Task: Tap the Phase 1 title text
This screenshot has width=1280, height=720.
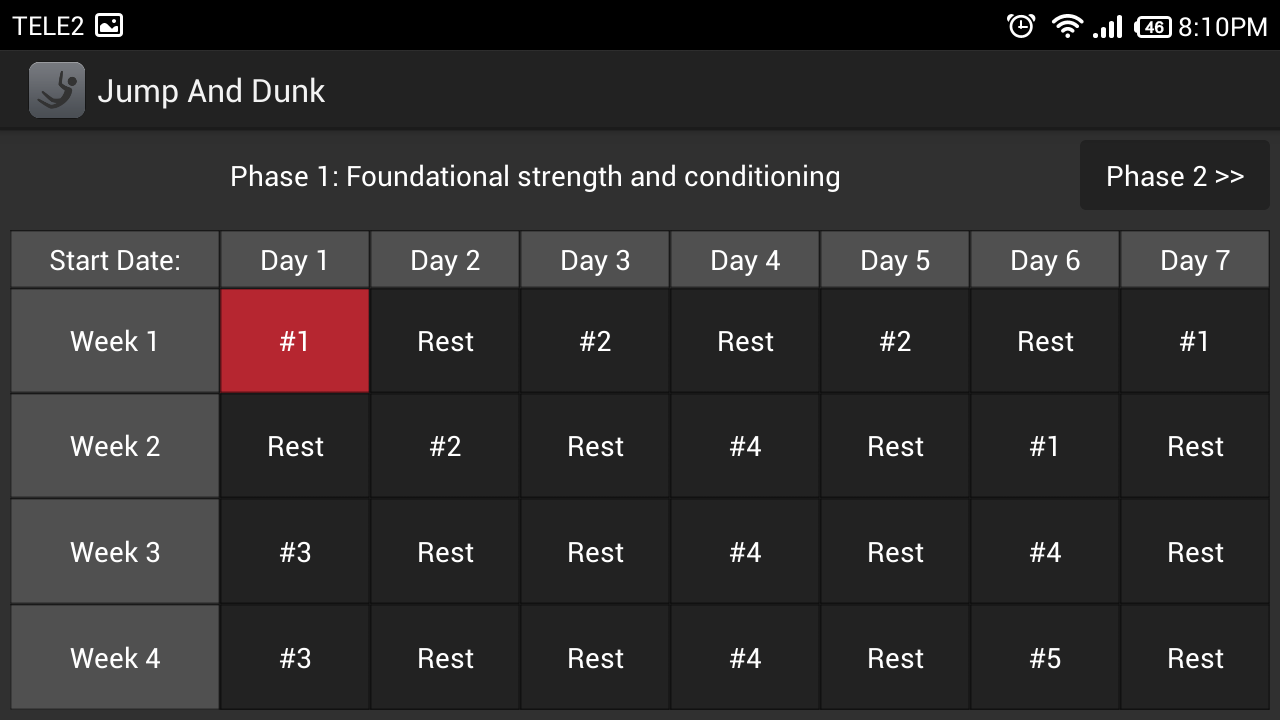Action: coord(535,176)
